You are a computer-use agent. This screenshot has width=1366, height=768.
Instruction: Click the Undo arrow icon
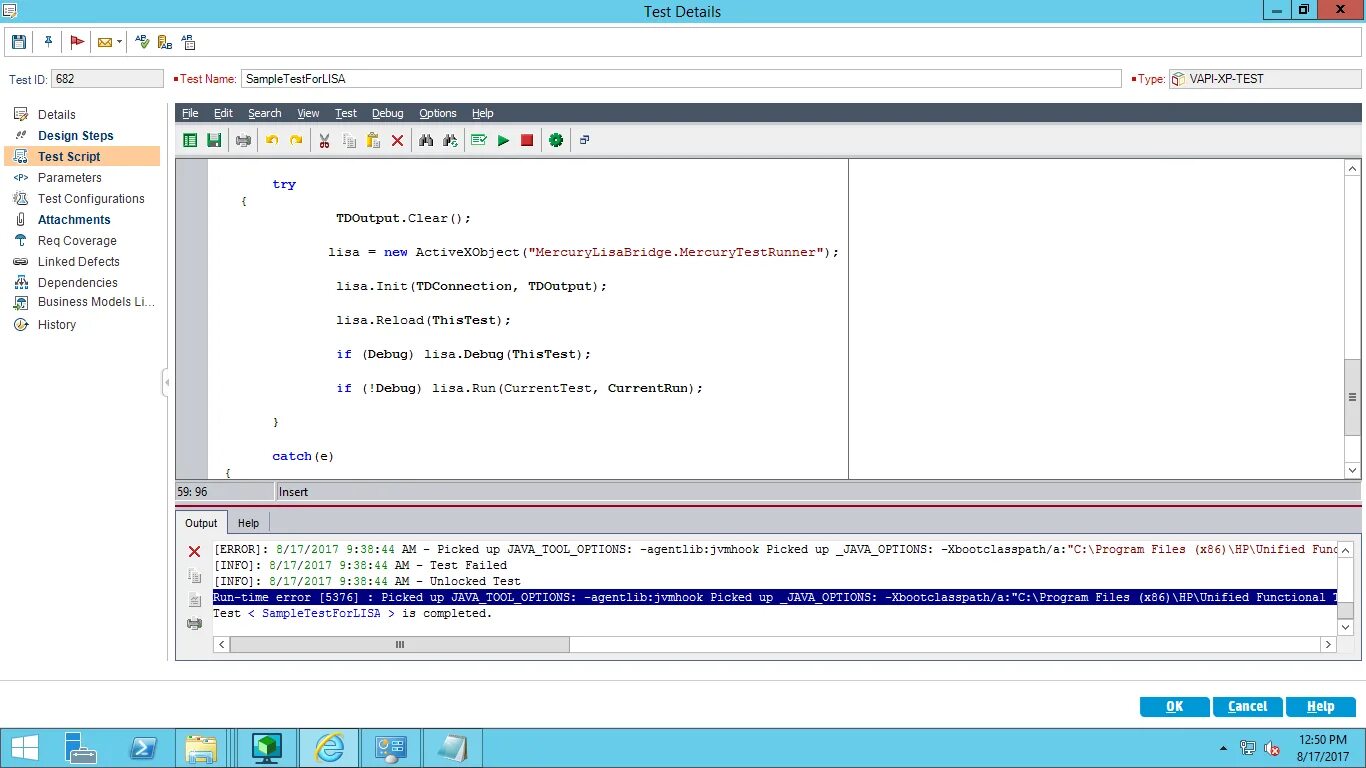272,141
